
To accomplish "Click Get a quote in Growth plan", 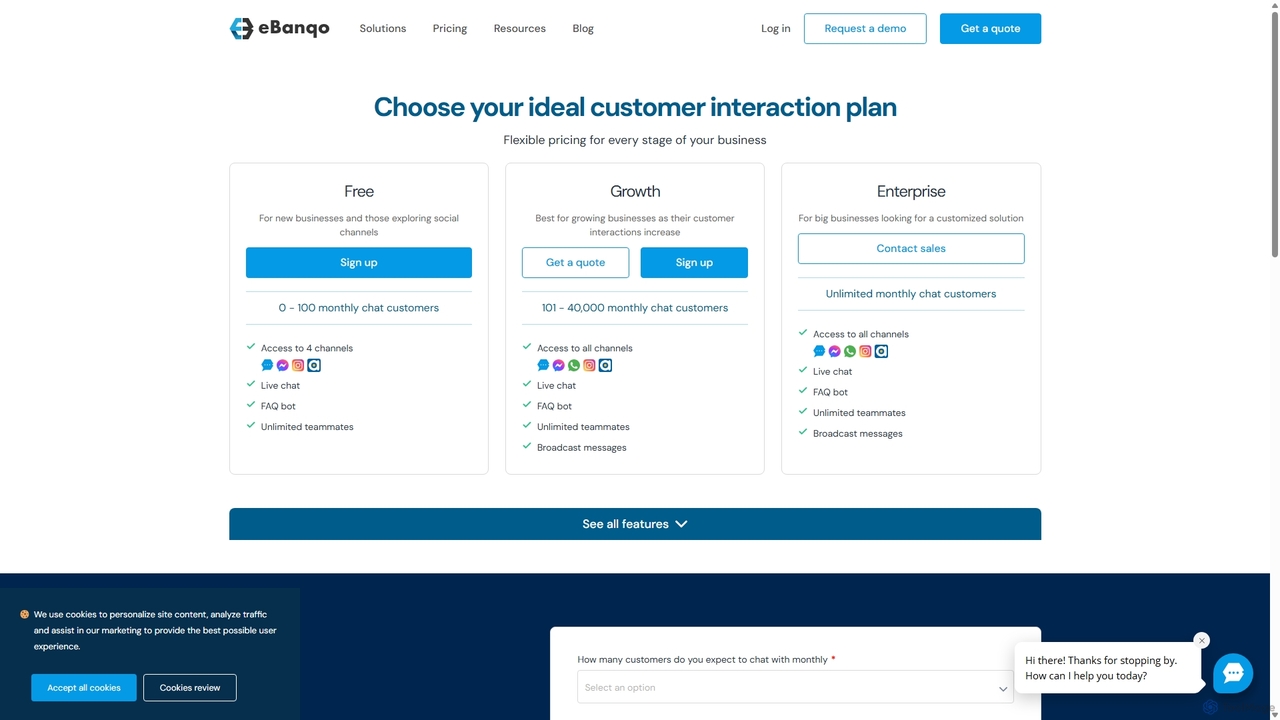I will (576, 262).
